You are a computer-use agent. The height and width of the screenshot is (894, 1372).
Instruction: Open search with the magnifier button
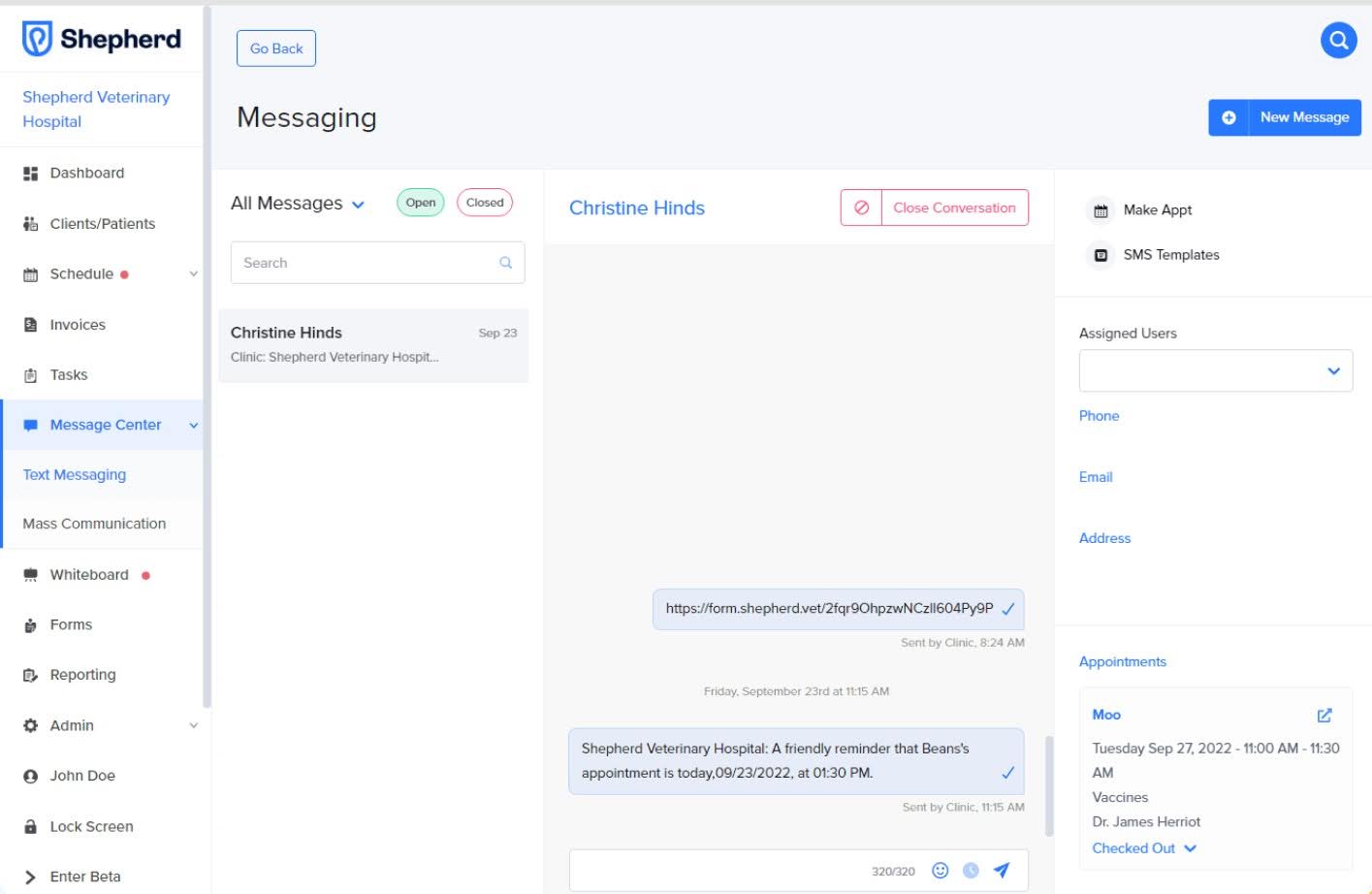point(1338,40)
